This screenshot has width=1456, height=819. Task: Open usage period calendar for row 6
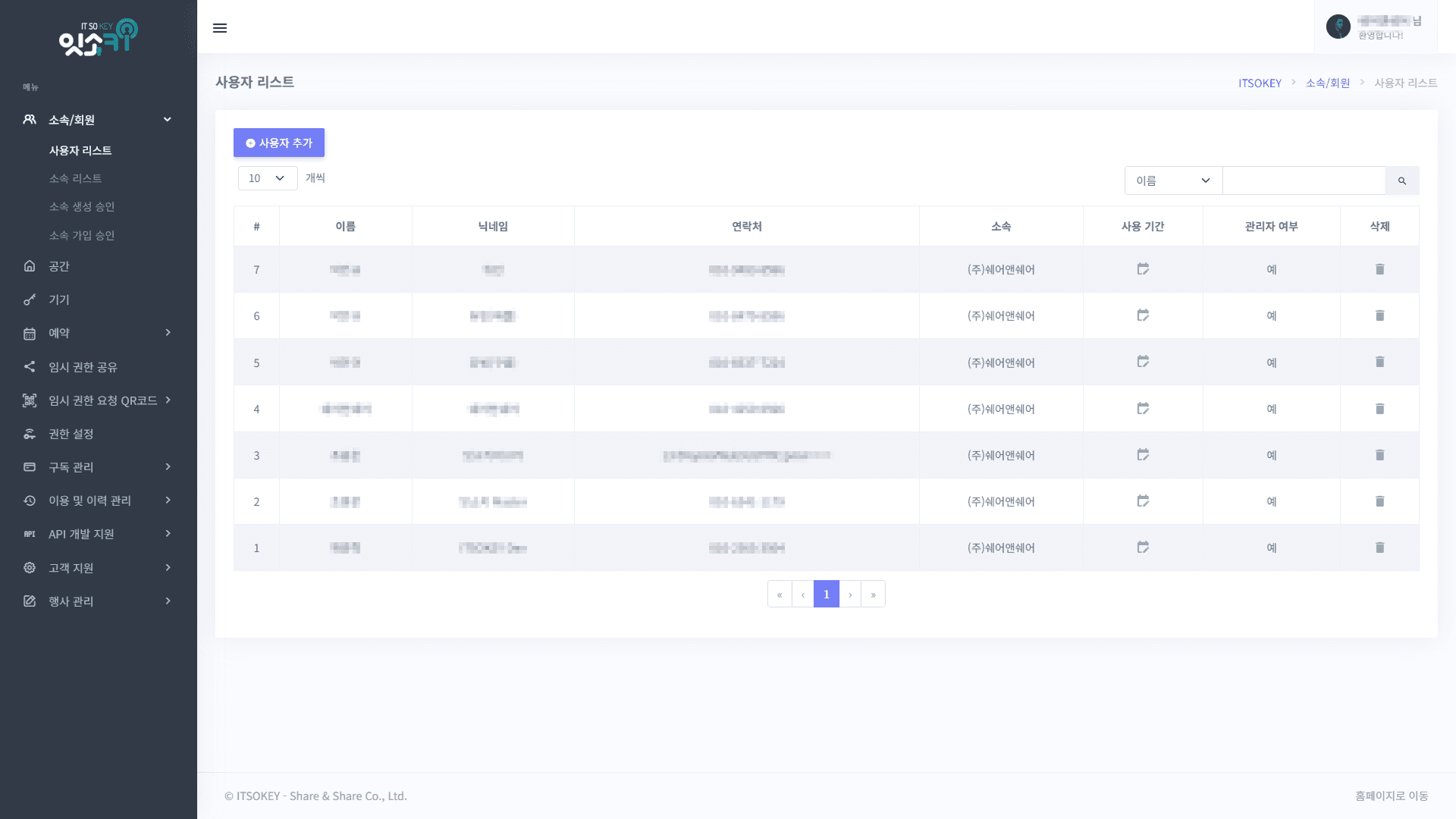point(1143,315)
